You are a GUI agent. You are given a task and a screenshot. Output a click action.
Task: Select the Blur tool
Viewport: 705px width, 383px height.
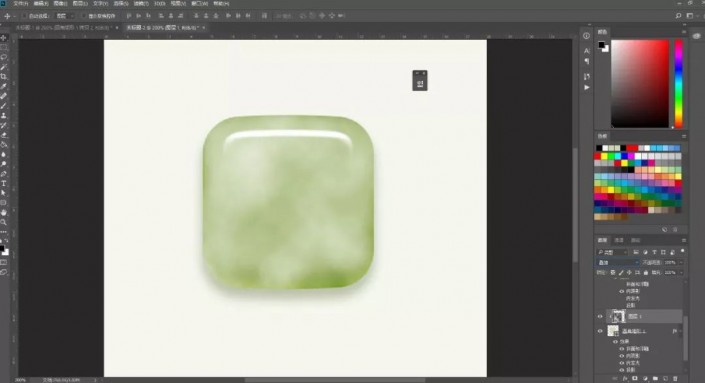(4, 154)
